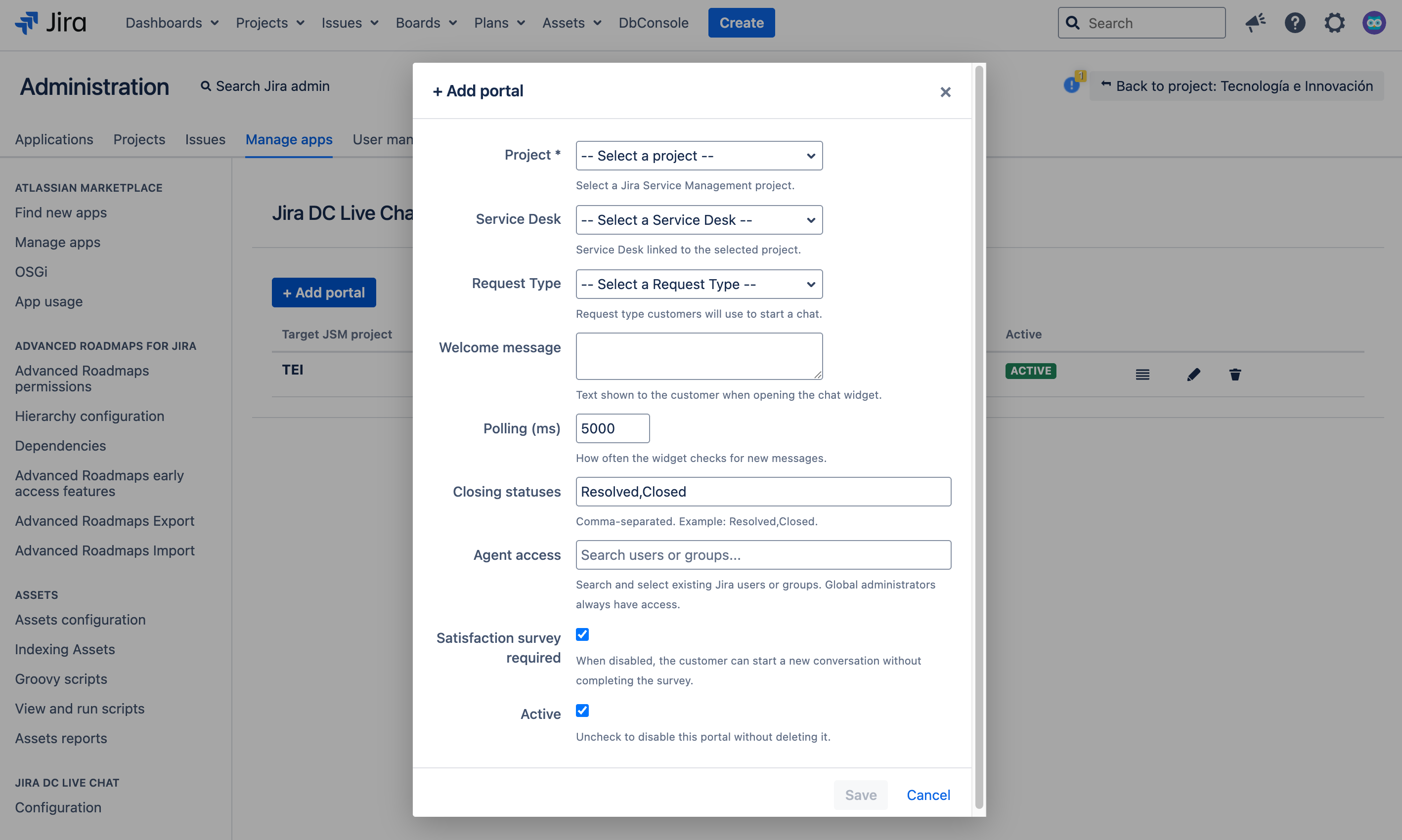
Task: Open Jira DC Live Chat Configuration
Action: (x=58, y=807)
